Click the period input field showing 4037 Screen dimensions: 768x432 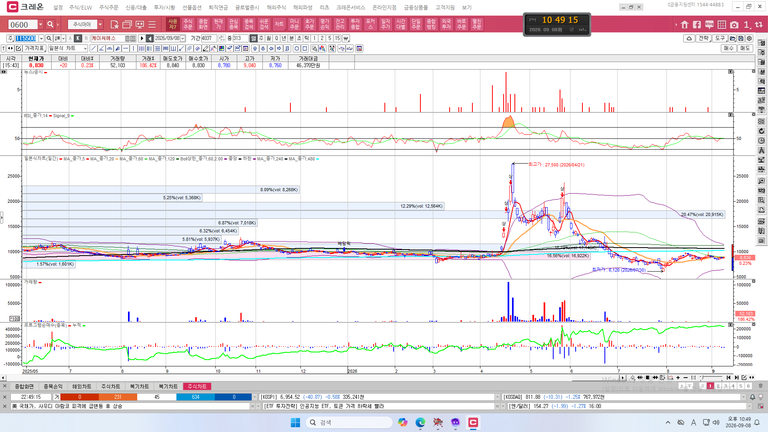tap(208, 38)
